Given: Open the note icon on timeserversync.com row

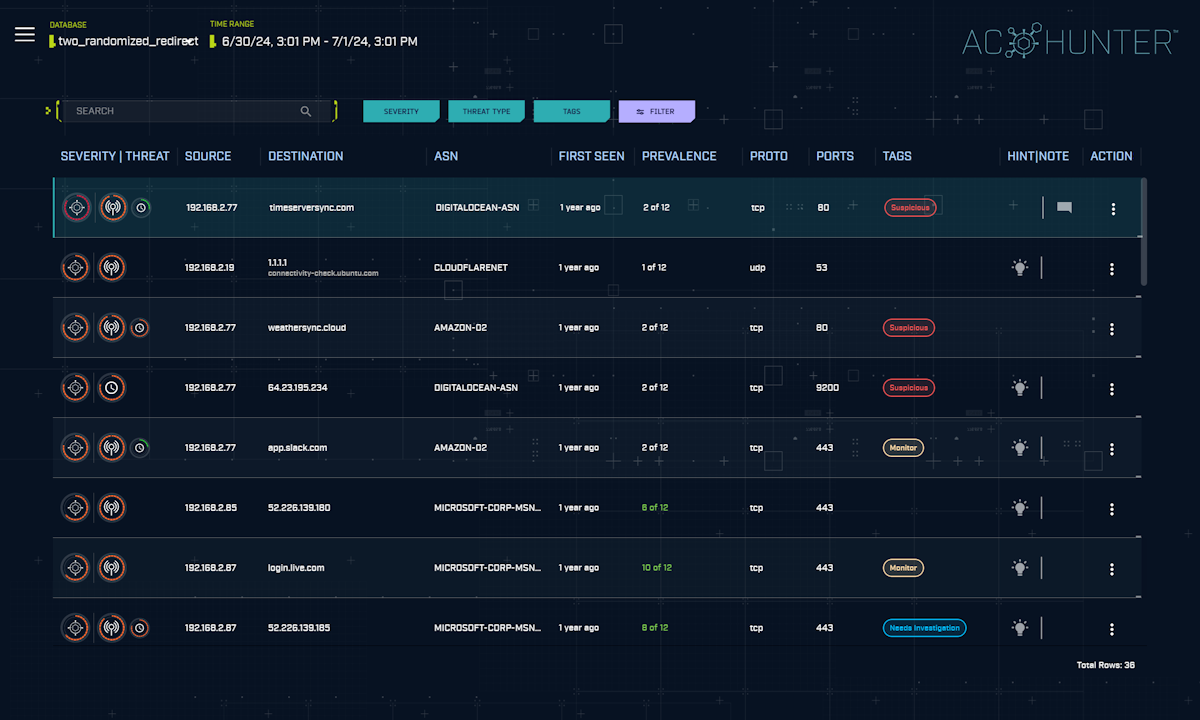Looking at the screenshot, I should point(1064,208).
